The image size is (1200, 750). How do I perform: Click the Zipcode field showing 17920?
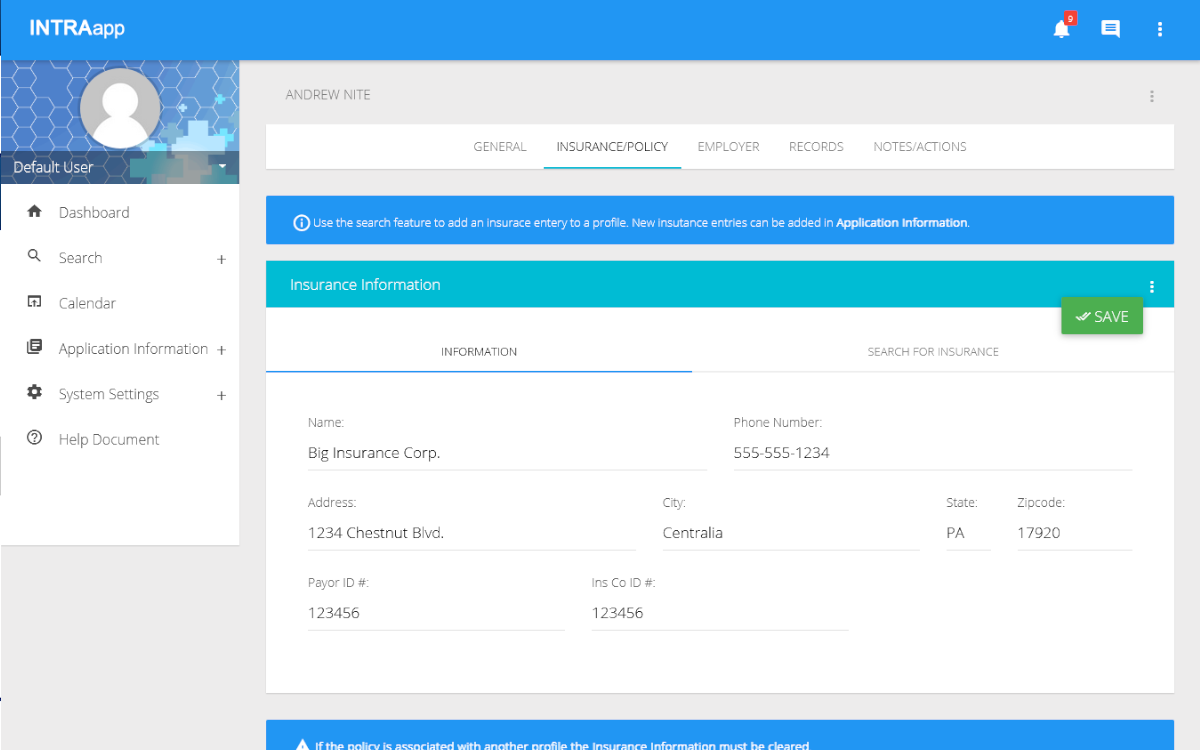[x=1073, y=533]
